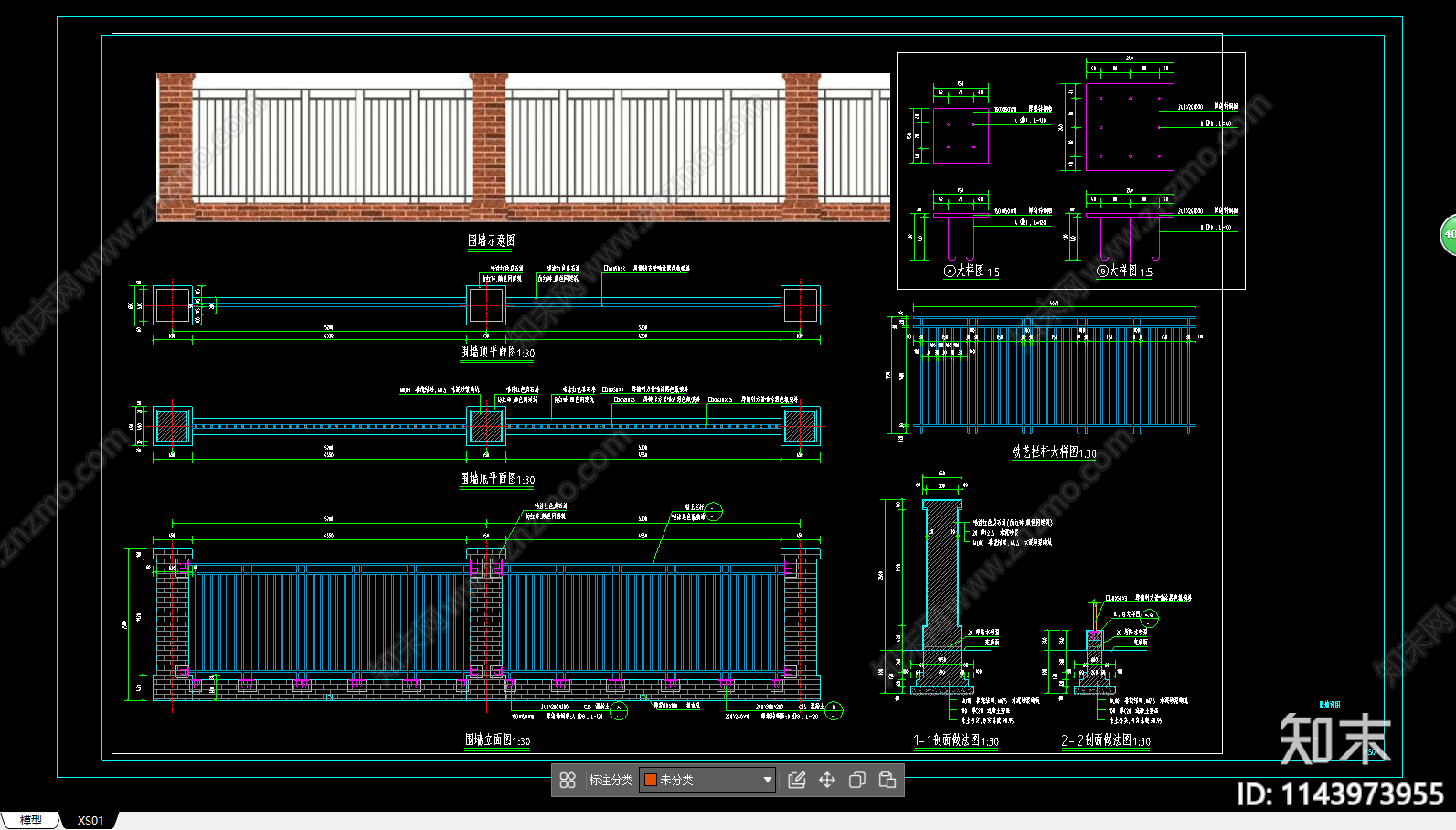The image size is (1456, 830).
Task: Click the copy overlapping squares icon
Action: [857, 780]
